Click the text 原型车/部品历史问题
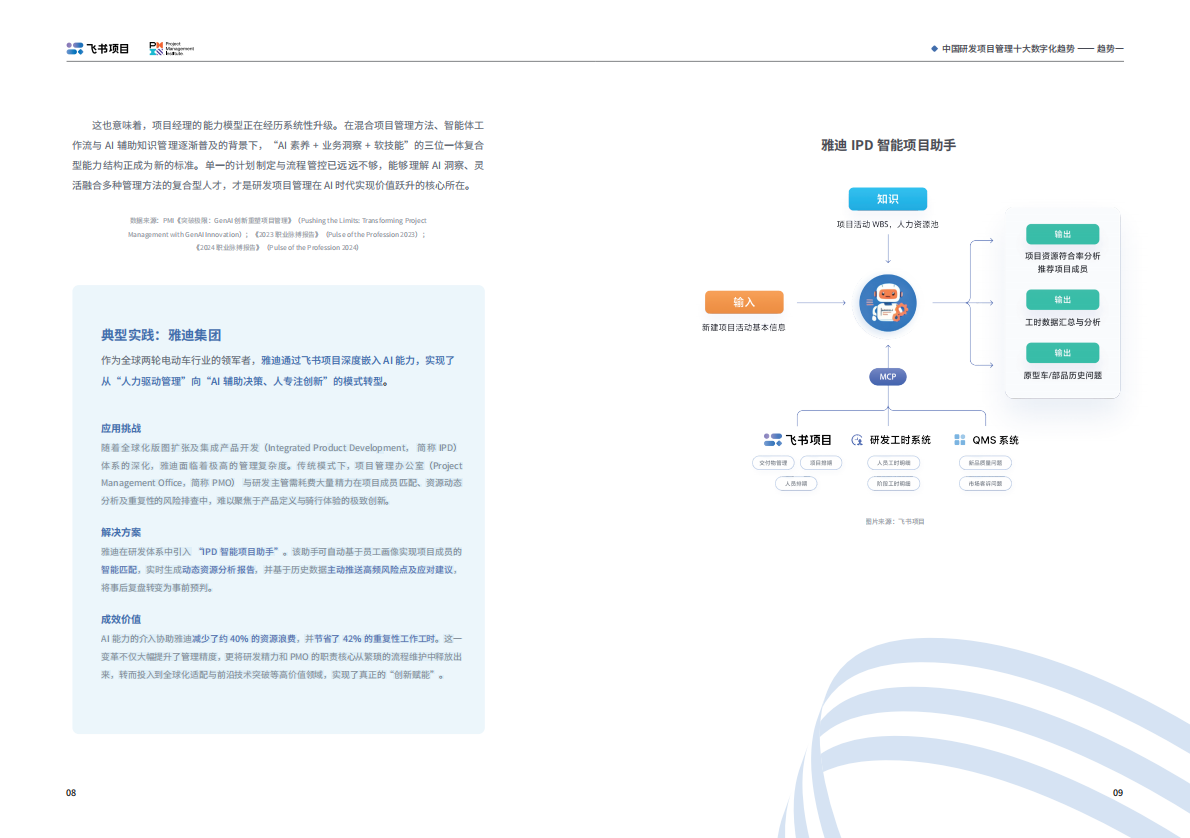1190x838 pixels. point(1062,376)
